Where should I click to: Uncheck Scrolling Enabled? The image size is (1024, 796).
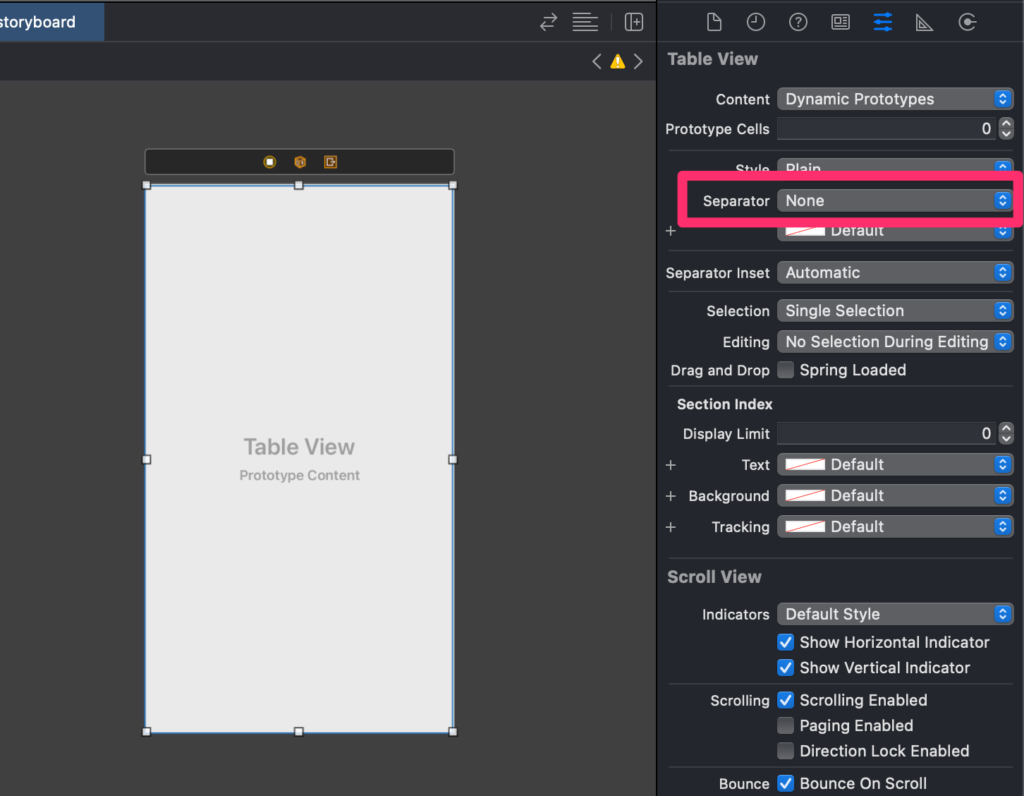click(x=786, y=700)
